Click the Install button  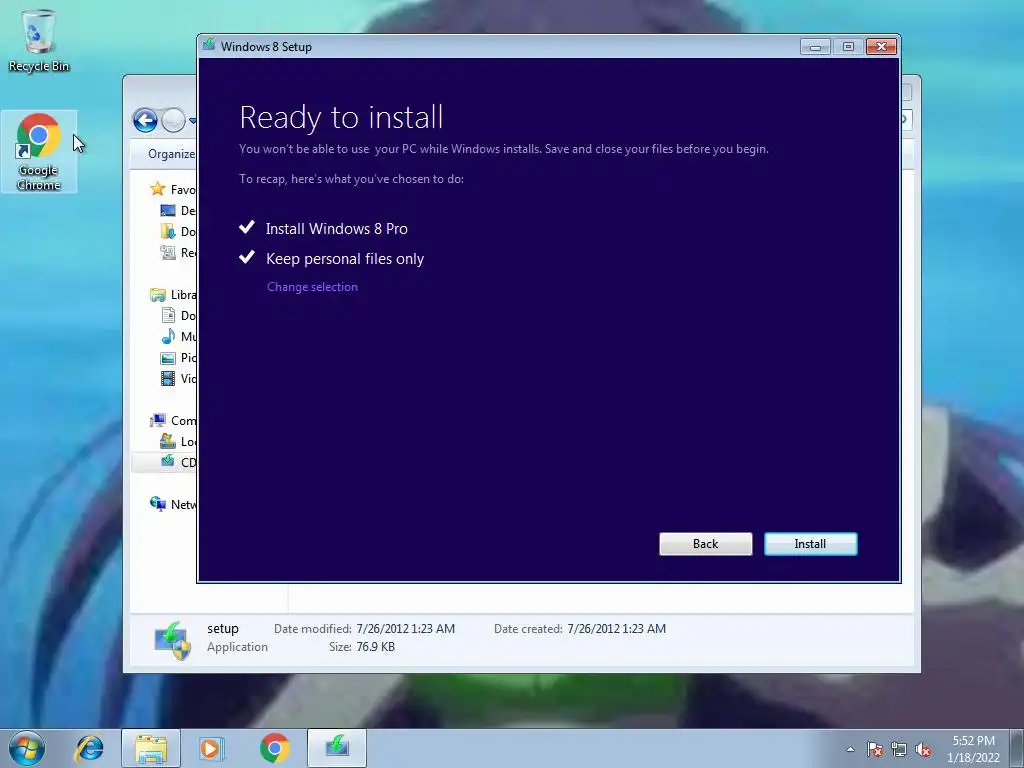tap(810, 544)
